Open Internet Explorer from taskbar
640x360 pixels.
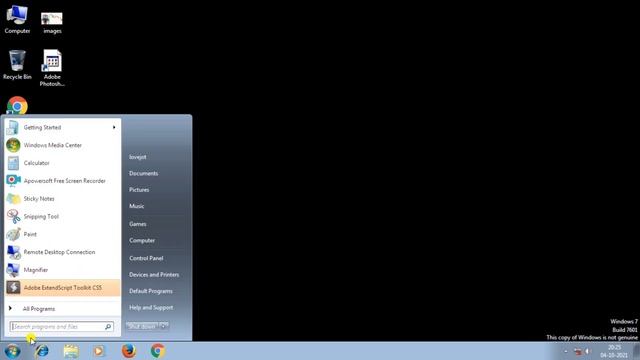(x=41, y=351)
